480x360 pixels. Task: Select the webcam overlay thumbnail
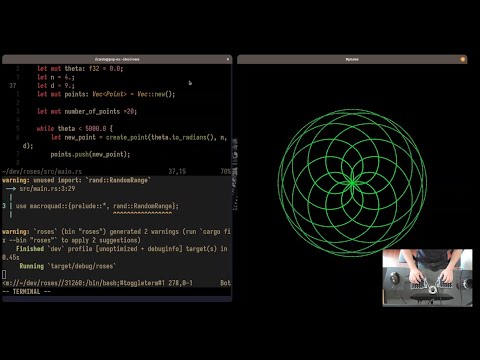[x=427, y=278]
